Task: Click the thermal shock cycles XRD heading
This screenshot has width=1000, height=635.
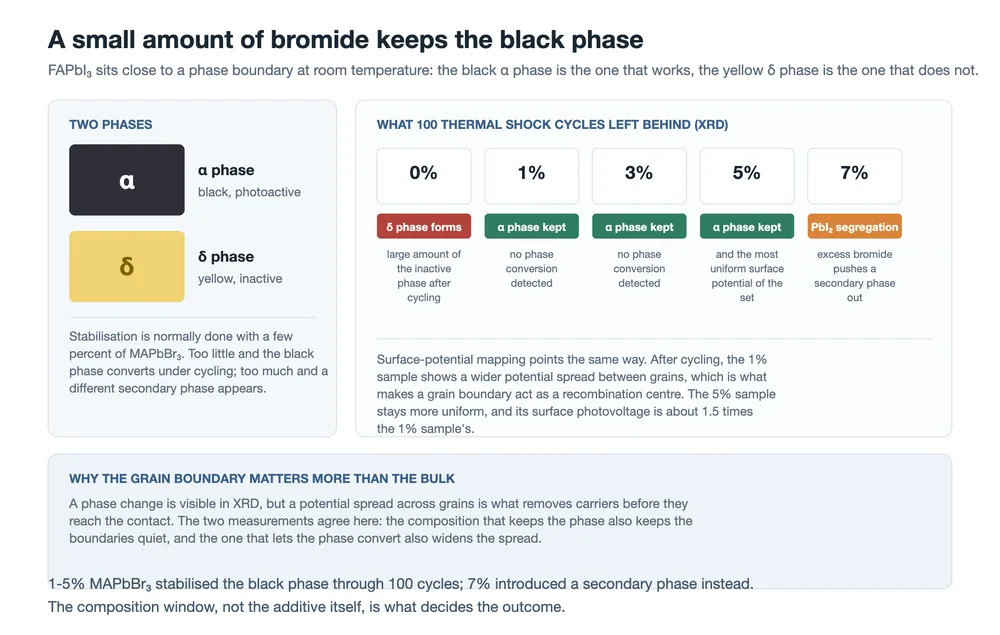Action: point(552,125)
